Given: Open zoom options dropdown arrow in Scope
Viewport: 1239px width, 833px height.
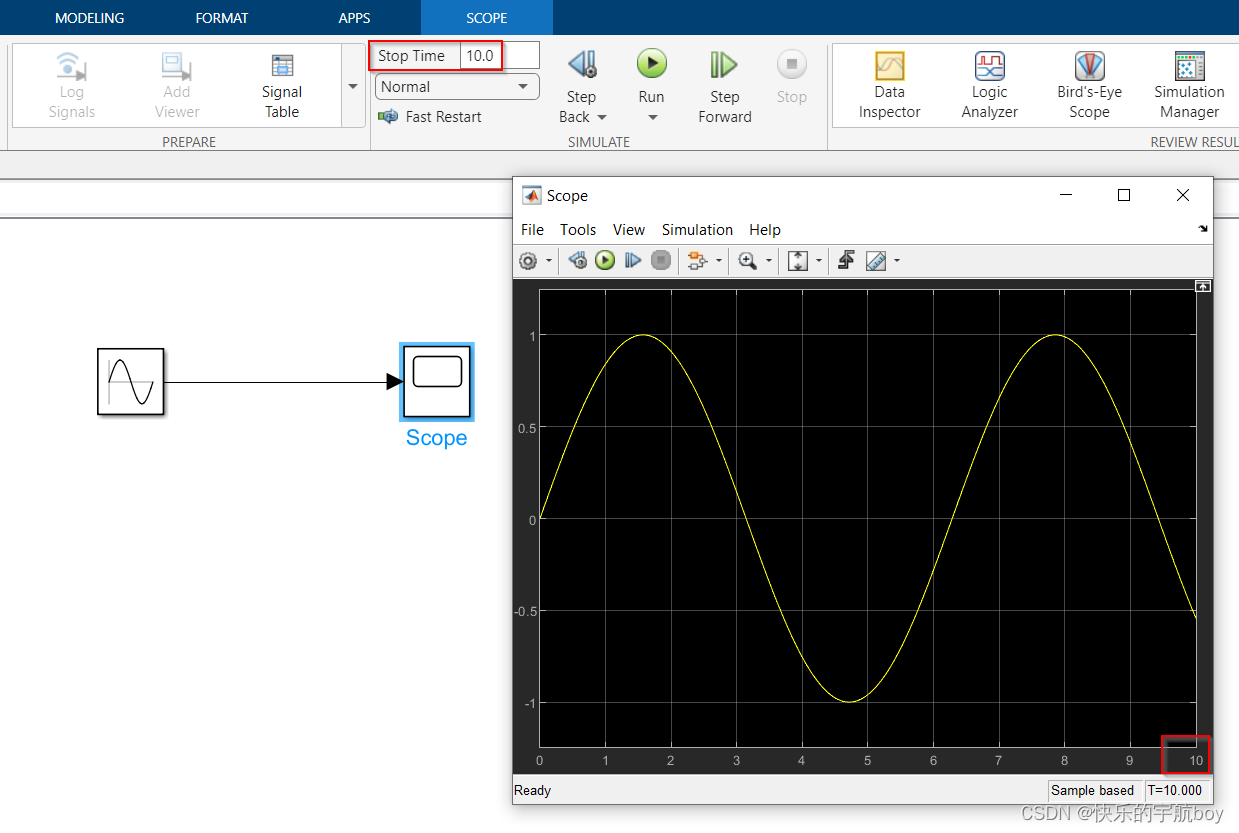Looking at the screenshot, I should coord(768,261).
